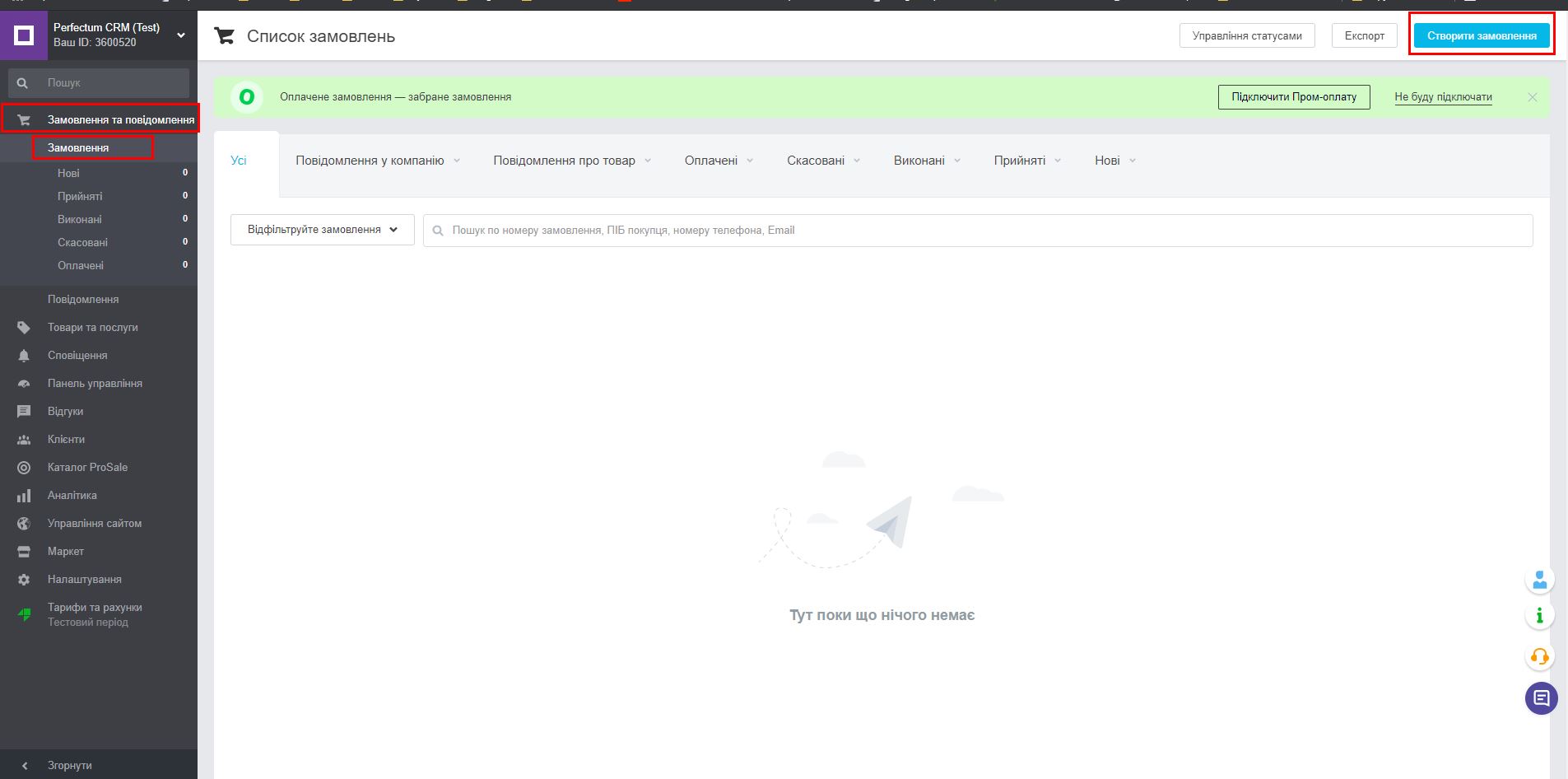This screenshot has height=779, width=1568.
Task: Click the Створити замовлення button
Action: pos(1481,35)
